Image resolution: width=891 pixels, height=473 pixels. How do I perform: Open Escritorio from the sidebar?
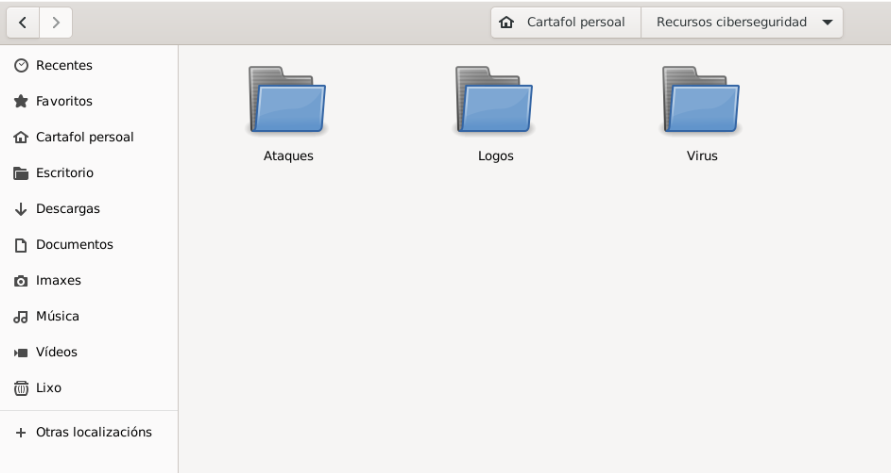pos(64,173)
